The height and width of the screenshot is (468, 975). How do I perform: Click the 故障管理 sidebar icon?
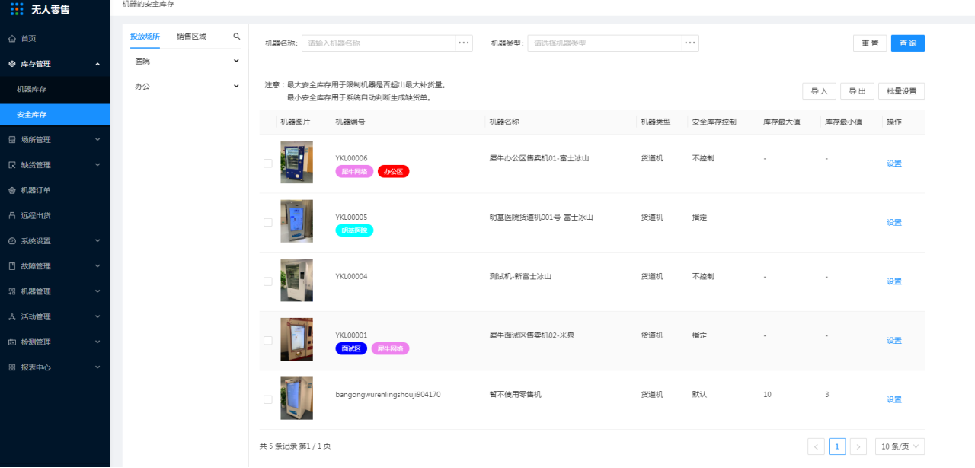pyautogui.click(x=12, y=266)
